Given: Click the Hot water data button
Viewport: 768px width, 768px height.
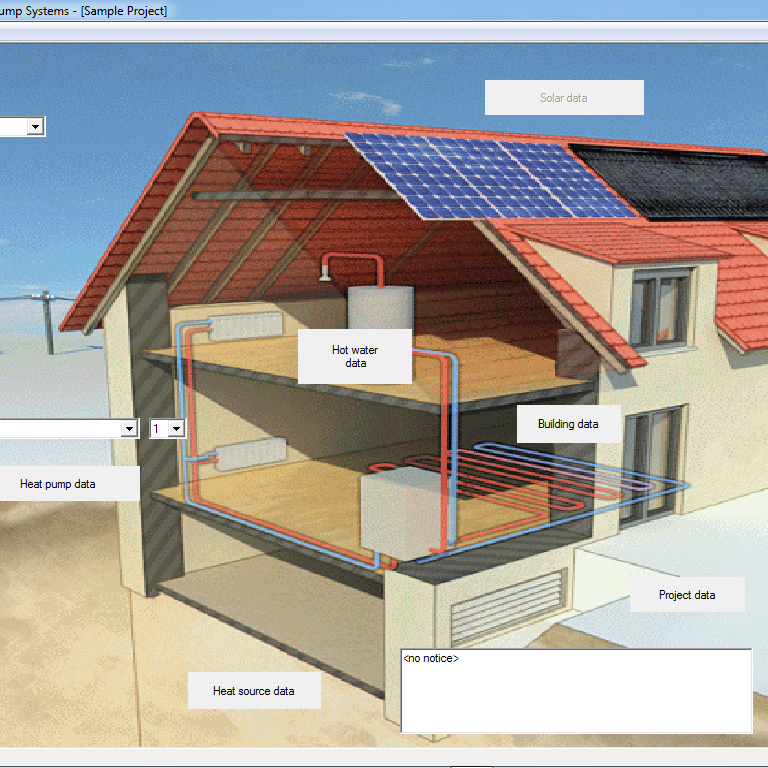Looking at the screenshot, I should 355,356.
